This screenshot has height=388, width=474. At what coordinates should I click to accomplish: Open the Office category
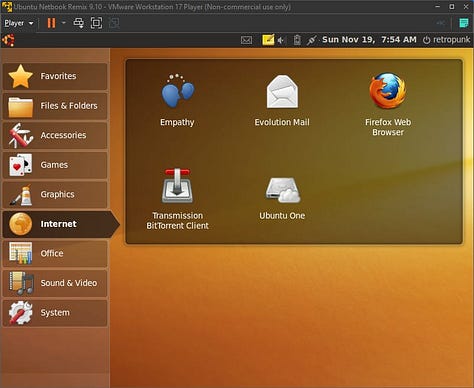(x=55, y=254)
